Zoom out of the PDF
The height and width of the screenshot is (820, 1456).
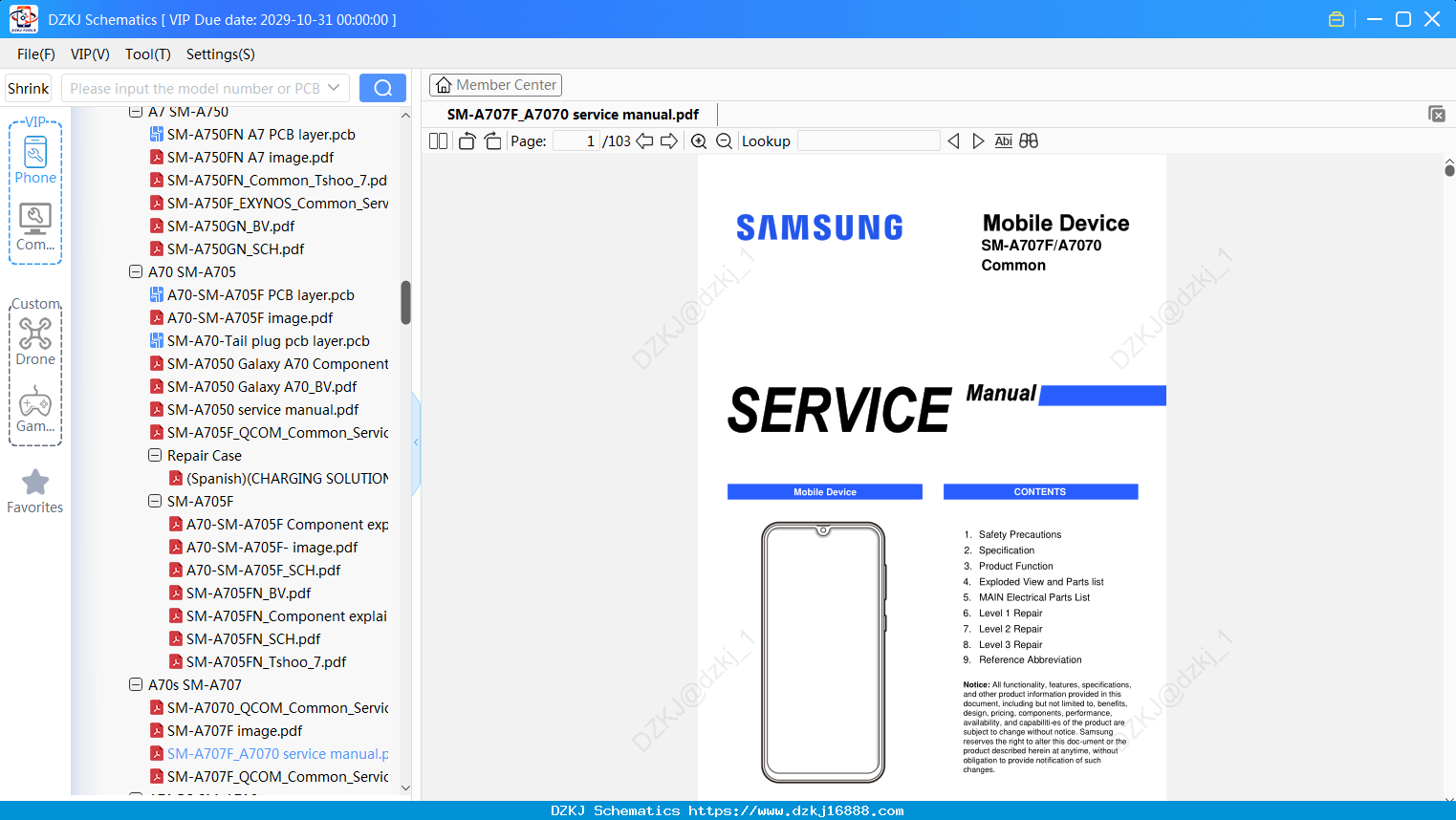725,141
